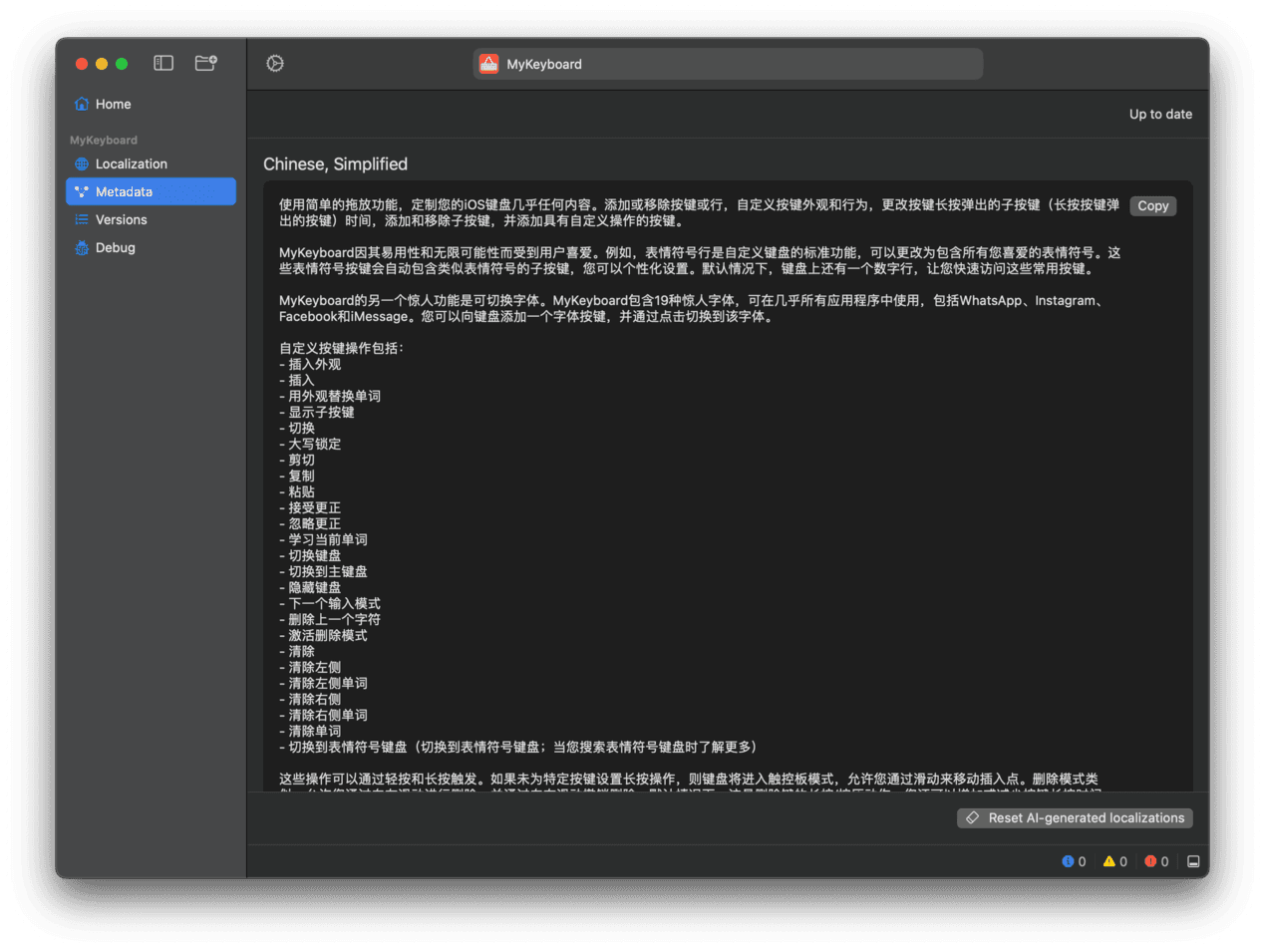The image size is (1265, 952).
Task: Click the red error count indicator
Action: pos(1156,861)
